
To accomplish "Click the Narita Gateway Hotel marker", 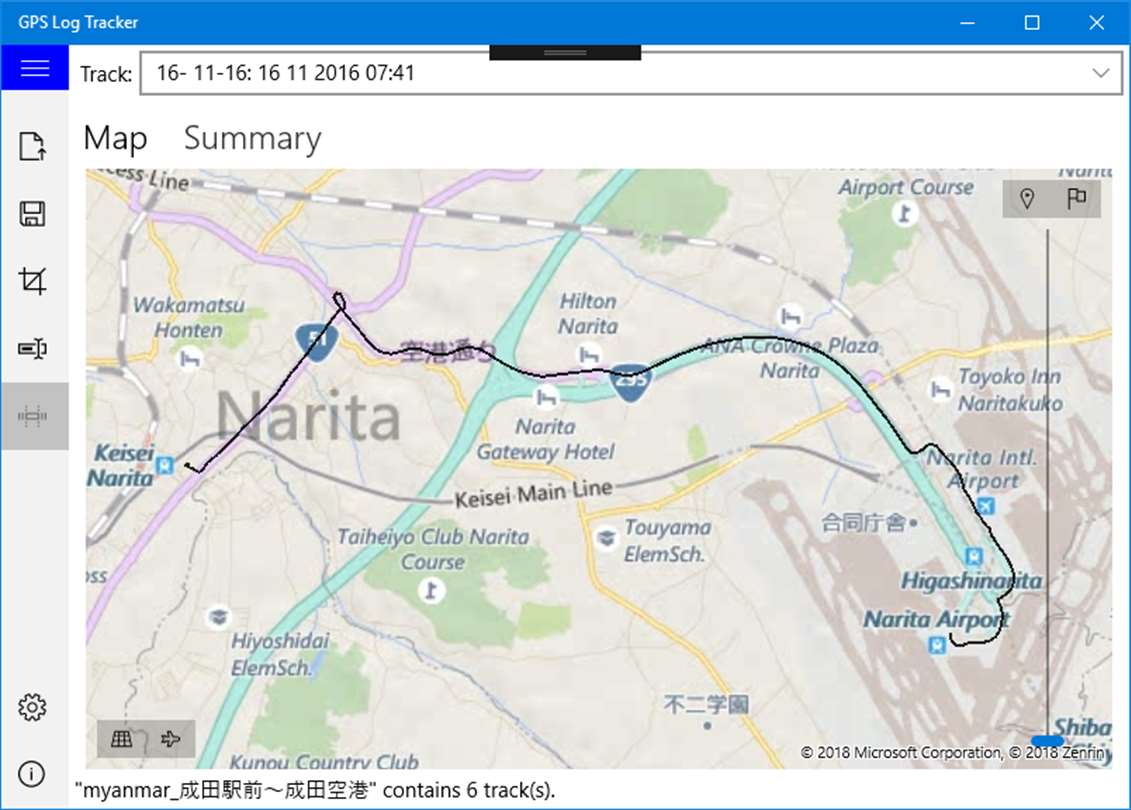I will click(546, 397).
